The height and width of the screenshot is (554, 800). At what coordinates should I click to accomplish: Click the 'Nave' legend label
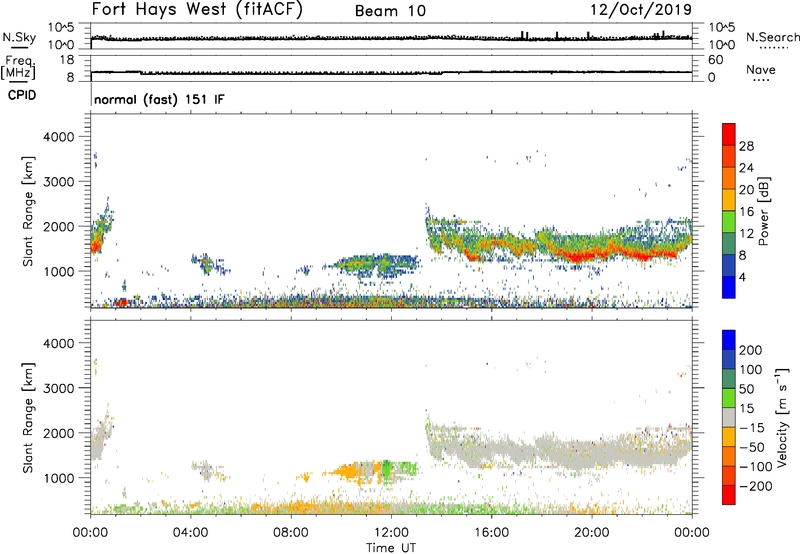click(x=761, y=69)
